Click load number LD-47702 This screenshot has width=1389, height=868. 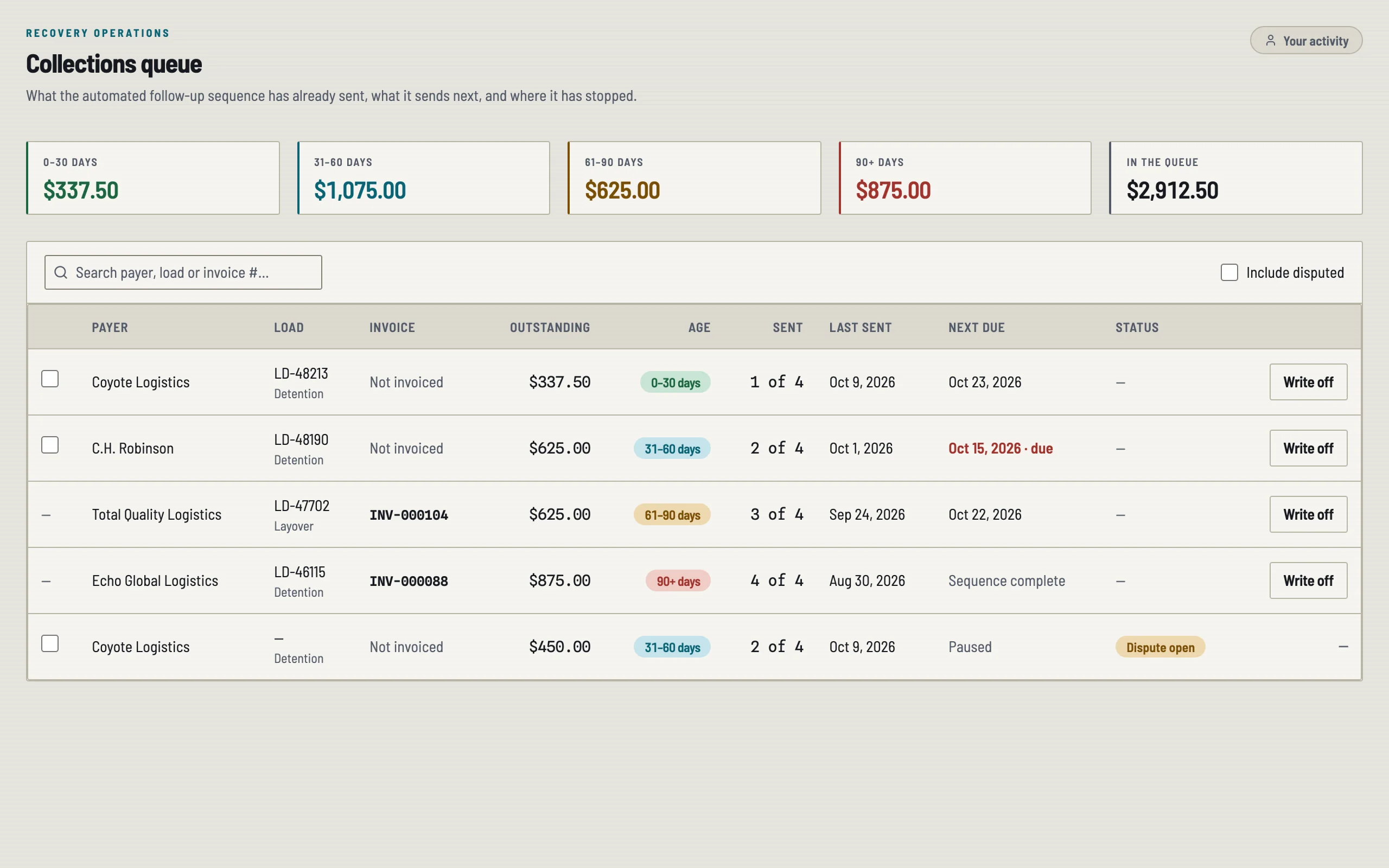point(302,506)
